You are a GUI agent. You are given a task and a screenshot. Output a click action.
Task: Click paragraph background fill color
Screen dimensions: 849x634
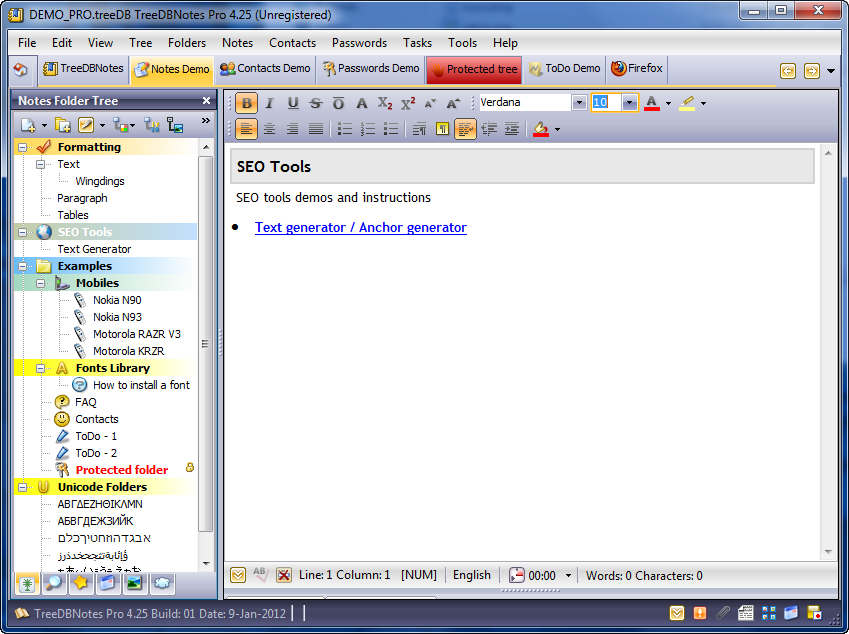point(540,129)
